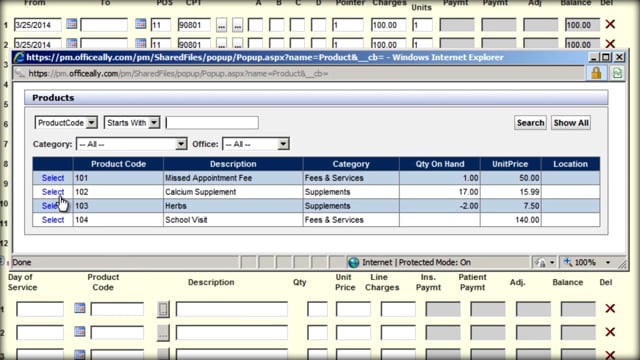This screenshot has width=640, height=360.
Task: Click the page icon left of the address URL
Action: [x=20, y=73]
